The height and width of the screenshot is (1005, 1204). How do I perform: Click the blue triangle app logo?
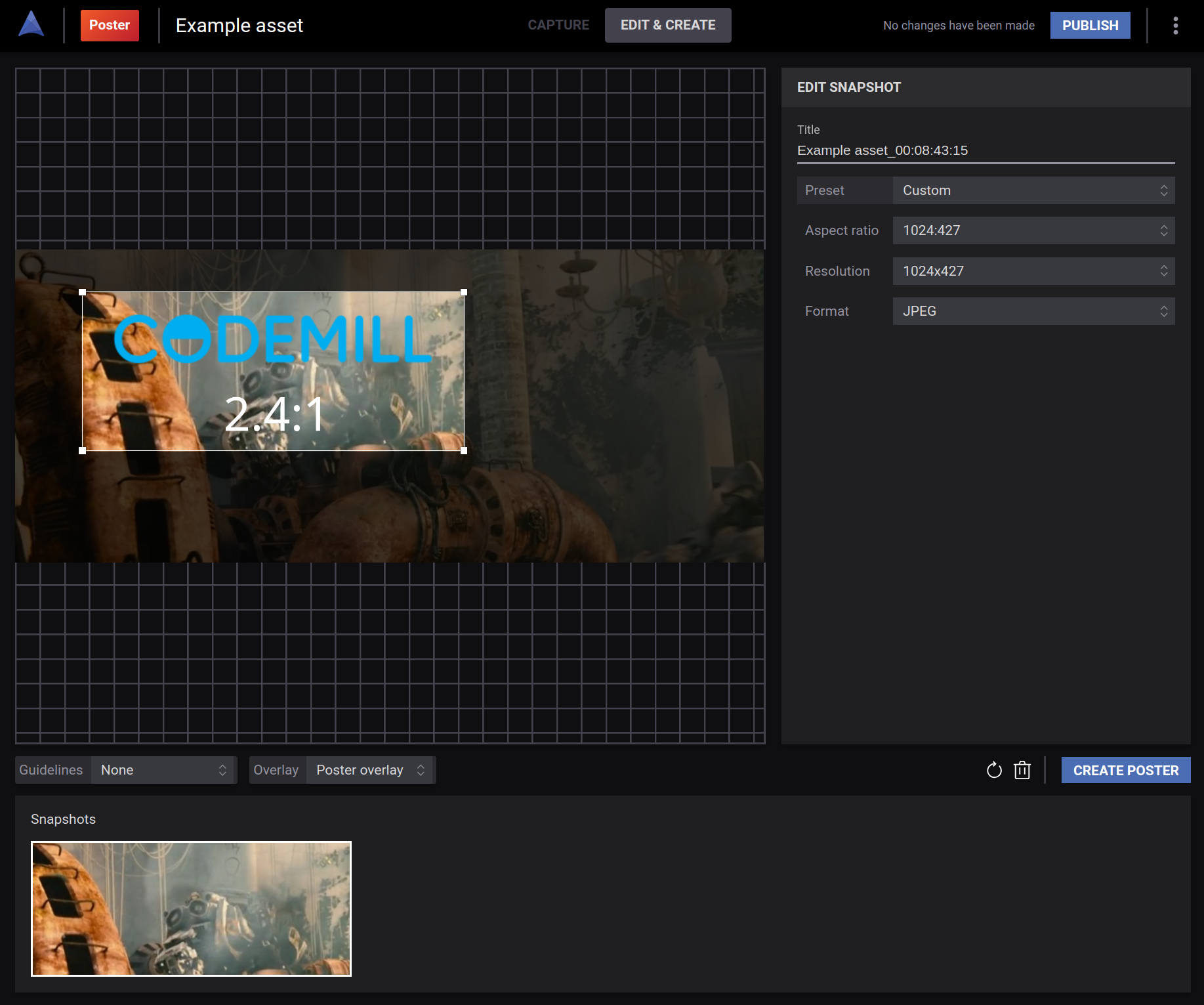tap(31, 25)
